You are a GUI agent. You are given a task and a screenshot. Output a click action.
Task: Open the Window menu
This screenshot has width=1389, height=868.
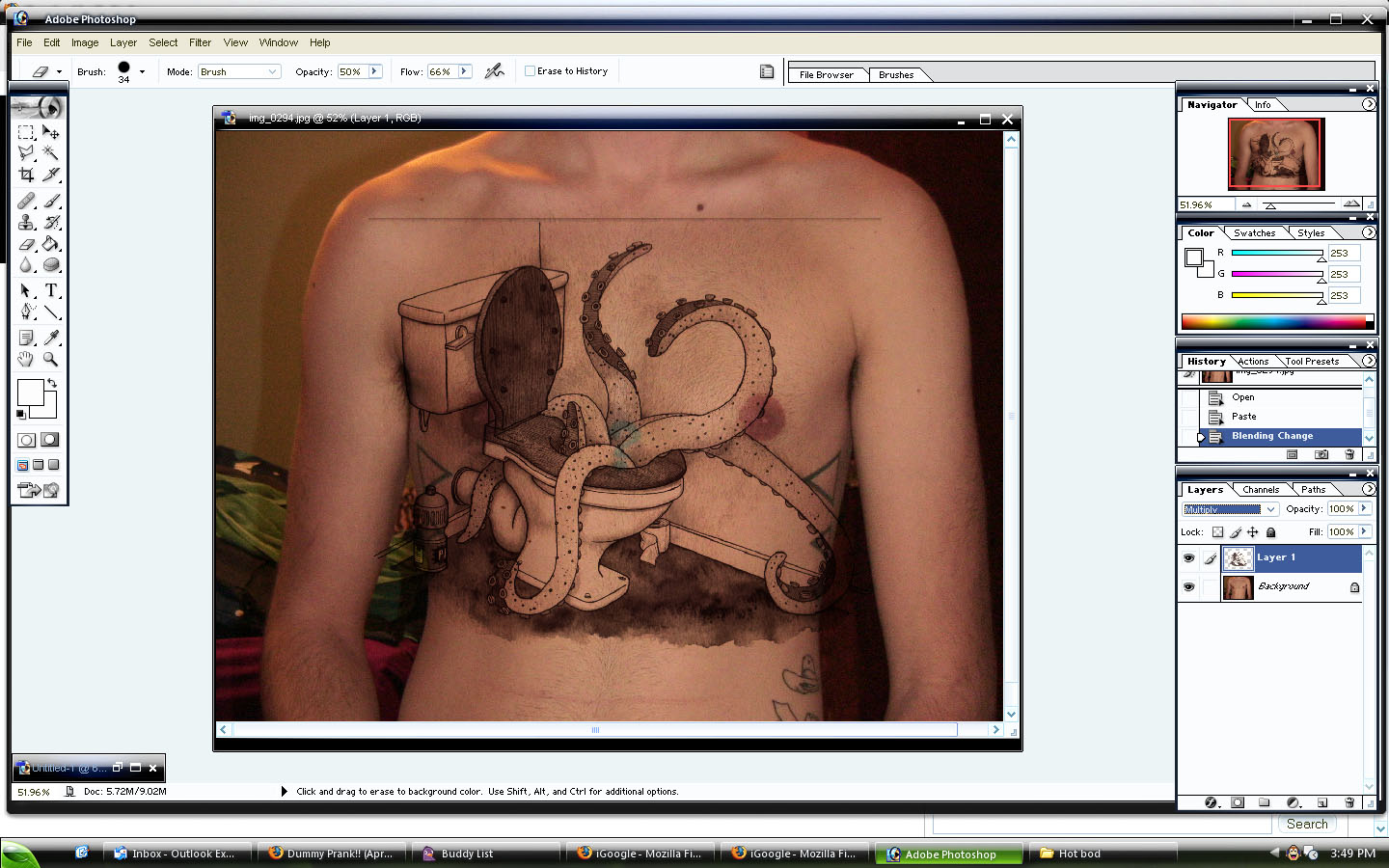[x=278, y=42]
